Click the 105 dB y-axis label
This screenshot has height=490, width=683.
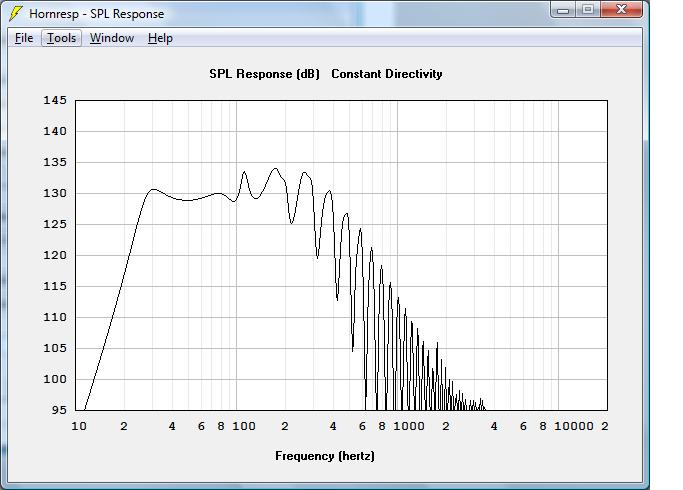point(55,348)
